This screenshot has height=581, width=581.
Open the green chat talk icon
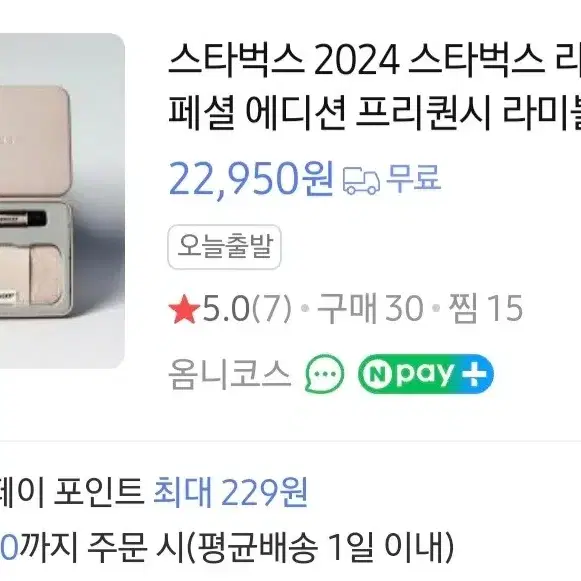click(325, 374)
